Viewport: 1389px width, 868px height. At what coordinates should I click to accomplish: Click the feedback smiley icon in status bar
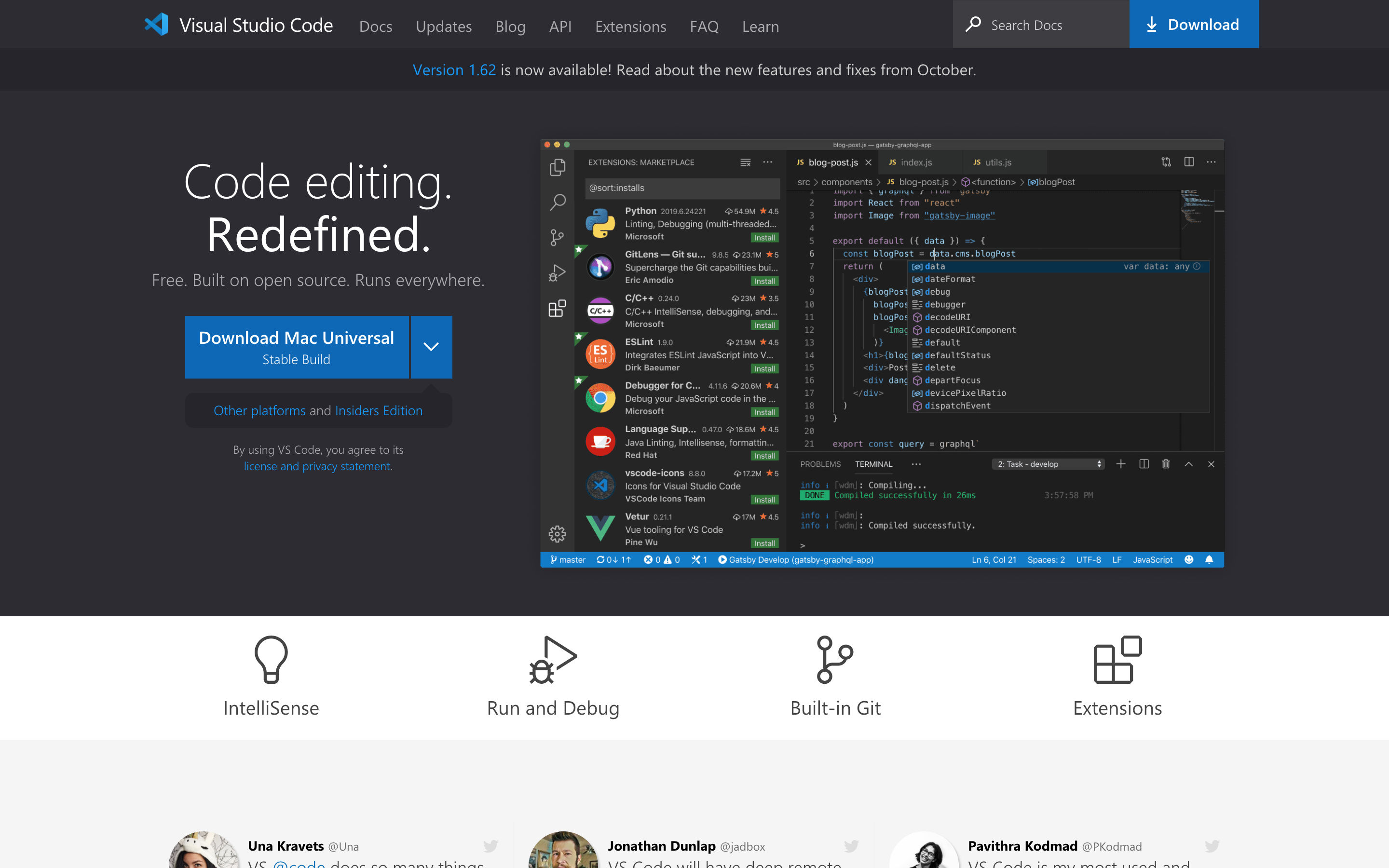pos(1189,560)
